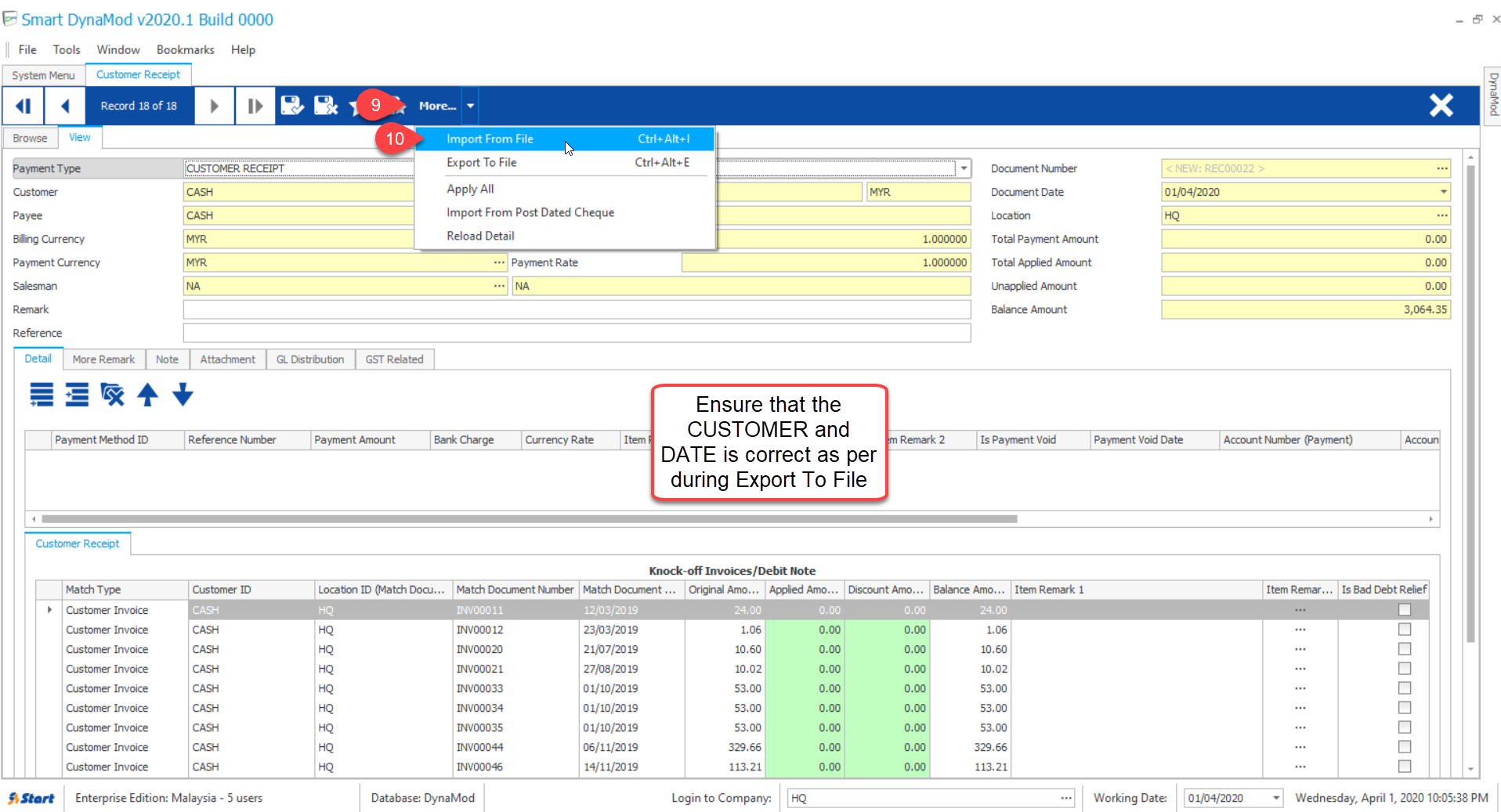Screen dimensions: 1501x812
Task: Switch to the System Menu tab
Action: [x=43, y=75]
